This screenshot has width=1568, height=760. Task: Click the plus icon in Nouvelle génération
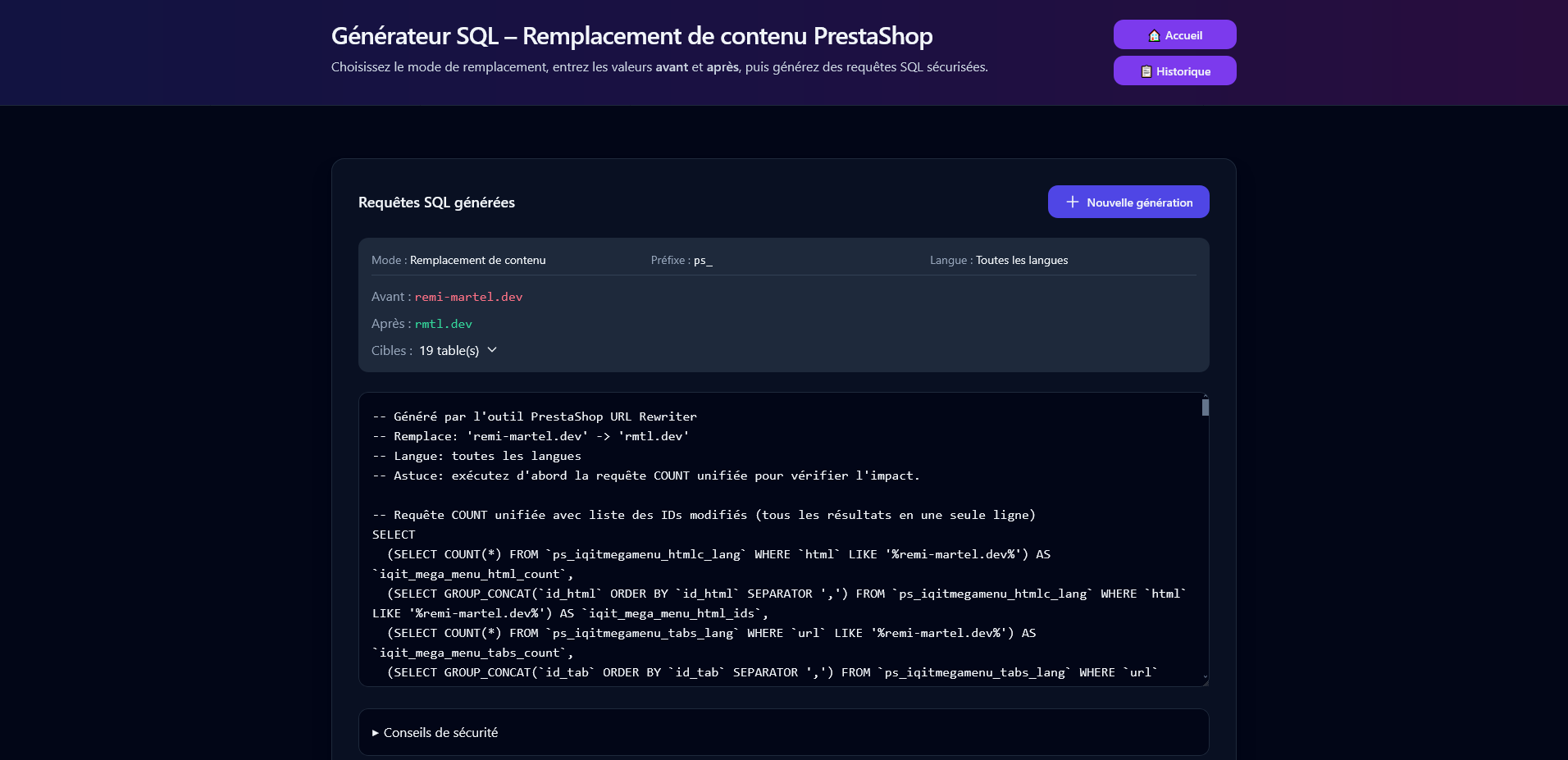(x=1071, y=201)
